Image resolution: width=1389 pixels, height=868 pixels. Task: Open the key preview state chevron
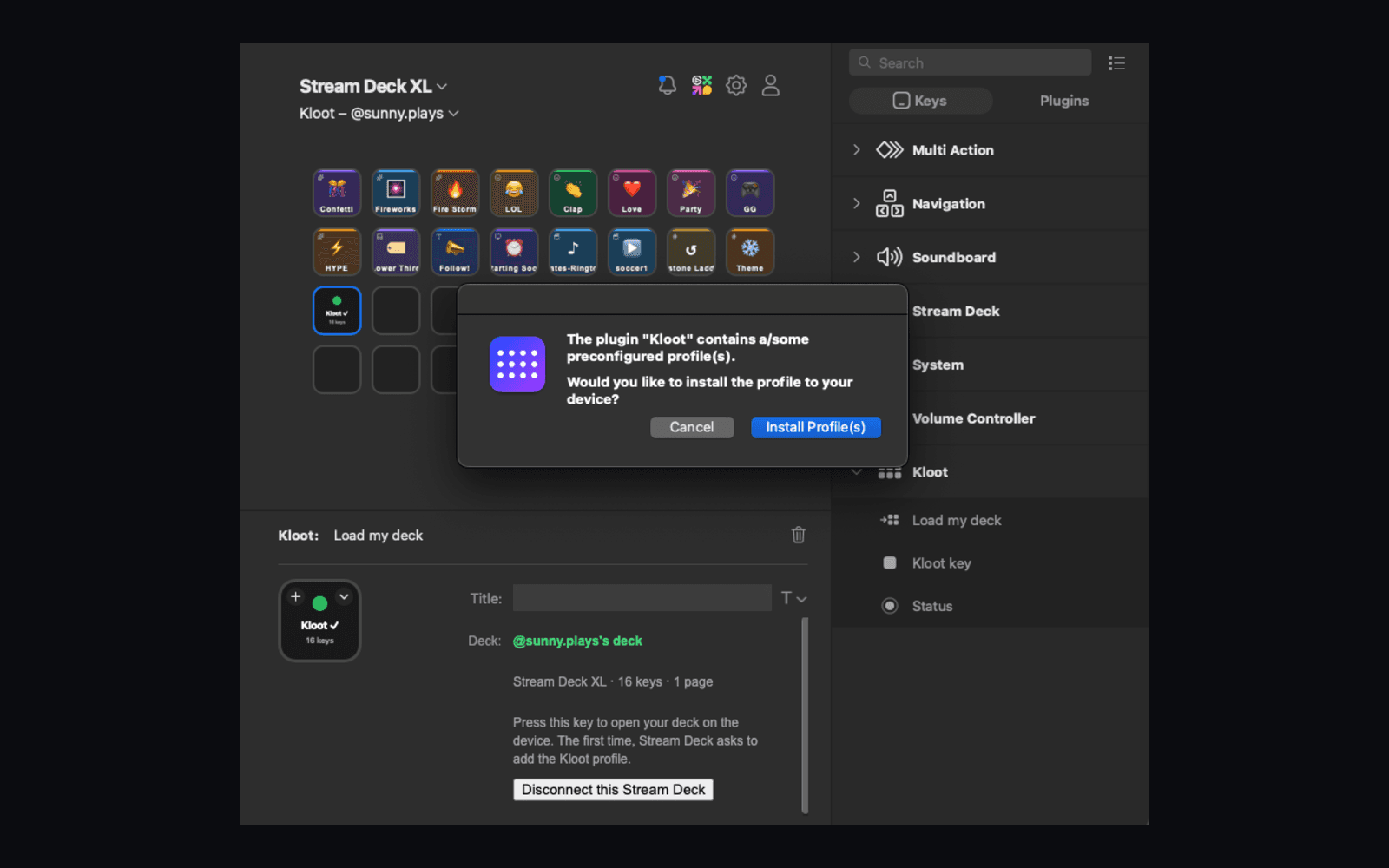(344, 596)
